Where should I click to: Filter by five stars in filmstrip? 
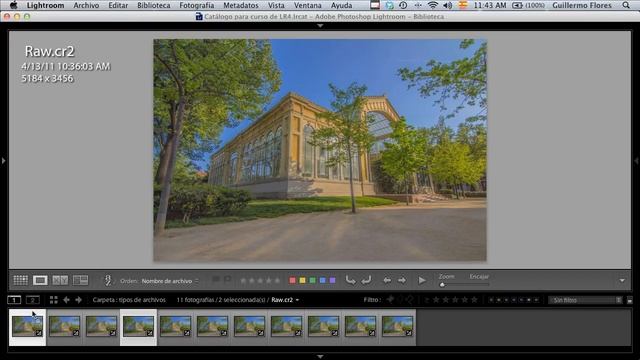[474, 300]
